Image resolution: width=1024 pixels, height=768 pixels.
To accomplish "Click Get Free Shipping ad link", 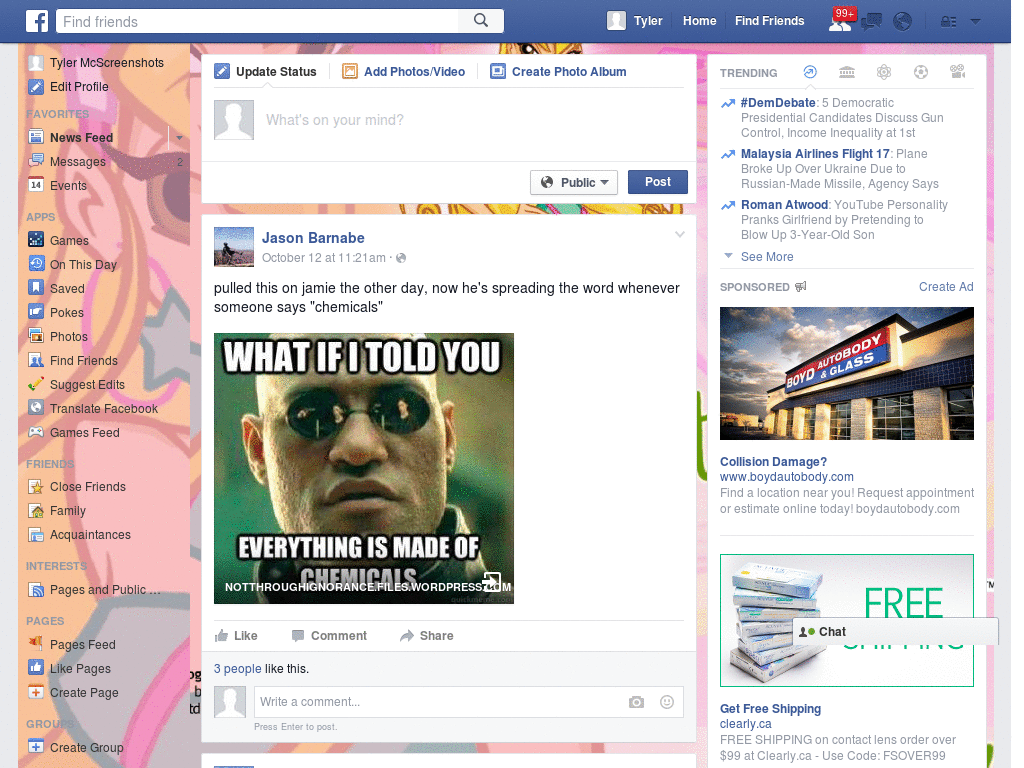I will click(x=770, y=709).
